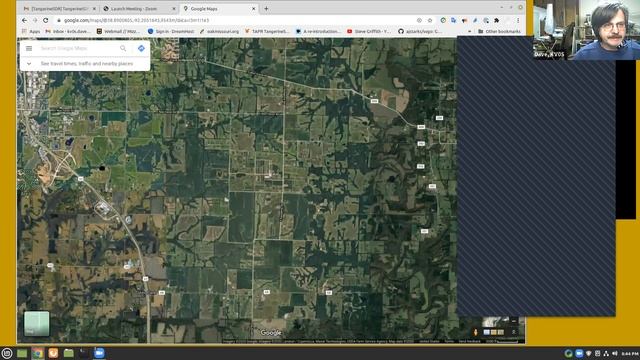Viewport: 640px width, 360px height.
Task: Show the desktop with the green taskbar icon
Action: point(22,353)
